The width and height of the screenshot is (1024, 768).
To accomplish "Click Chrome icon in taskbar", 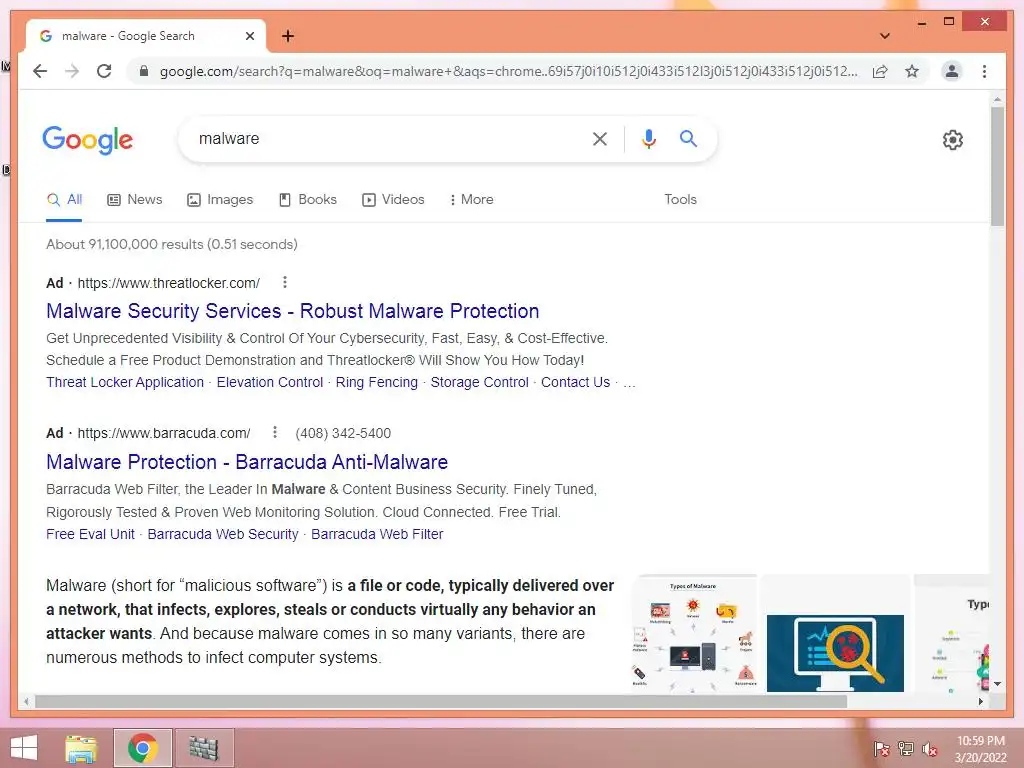I will point(142,748).
